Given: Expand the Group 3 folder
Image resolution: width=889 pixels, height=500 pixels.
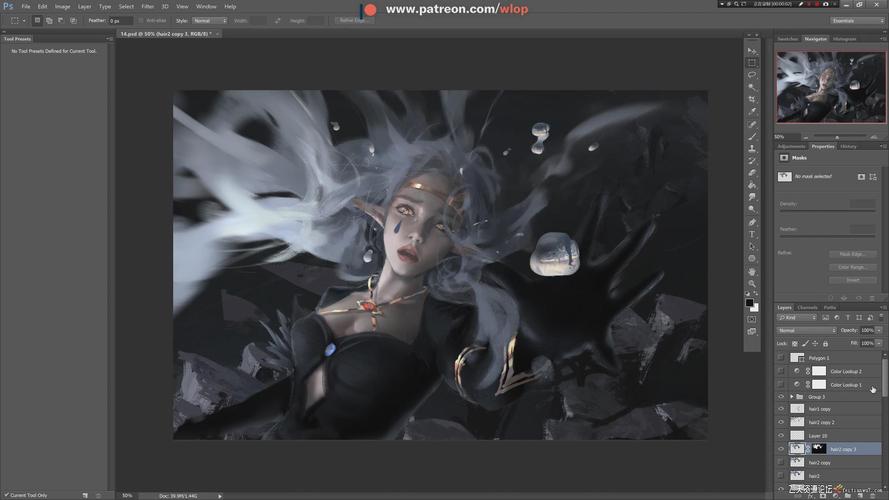Looking at the screenshot, I should point(791,397).
